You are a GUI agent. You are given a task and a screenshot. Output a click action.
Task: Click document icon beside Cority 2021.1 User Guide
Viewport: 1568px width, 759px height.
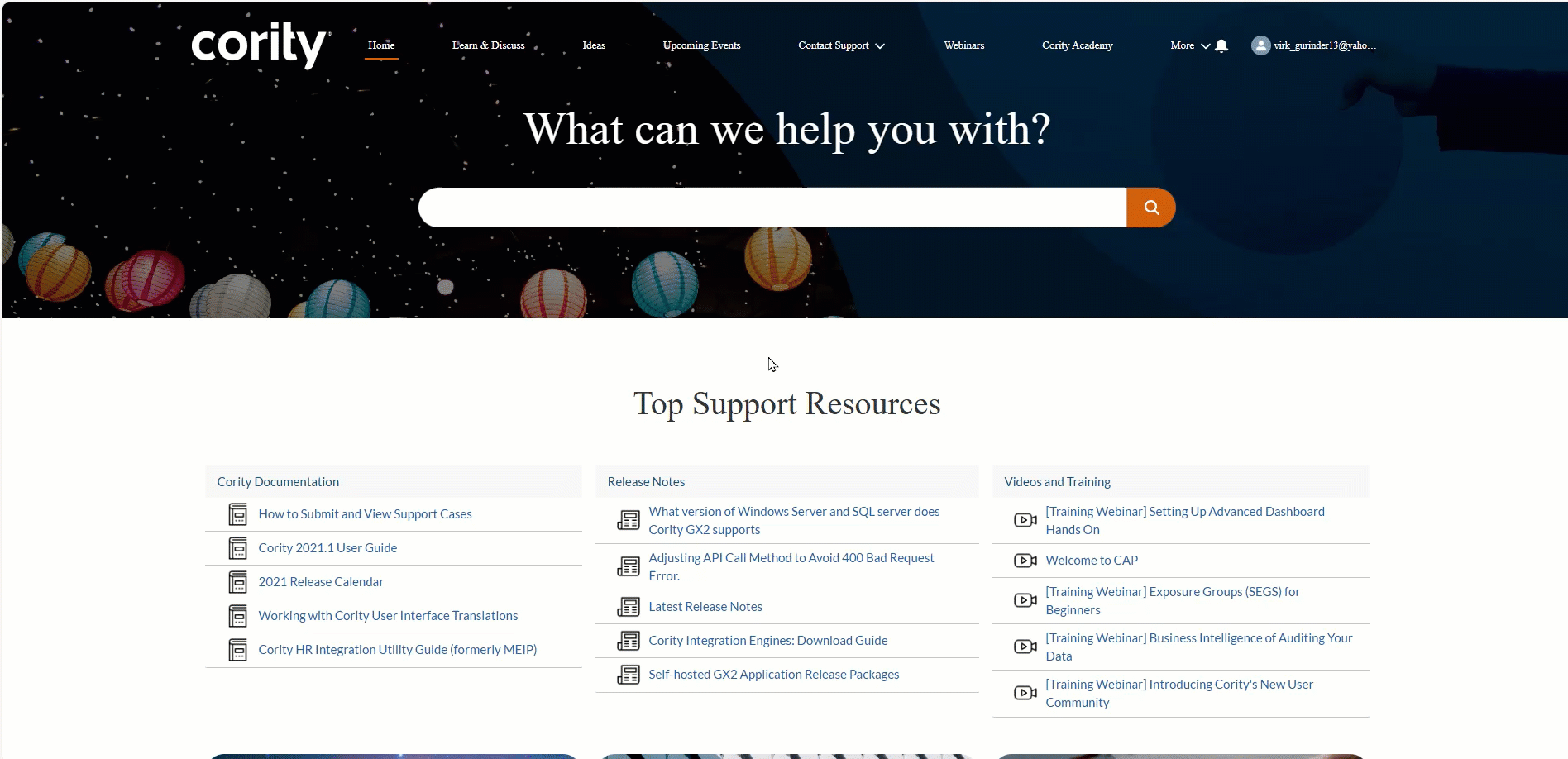(238, 548)
